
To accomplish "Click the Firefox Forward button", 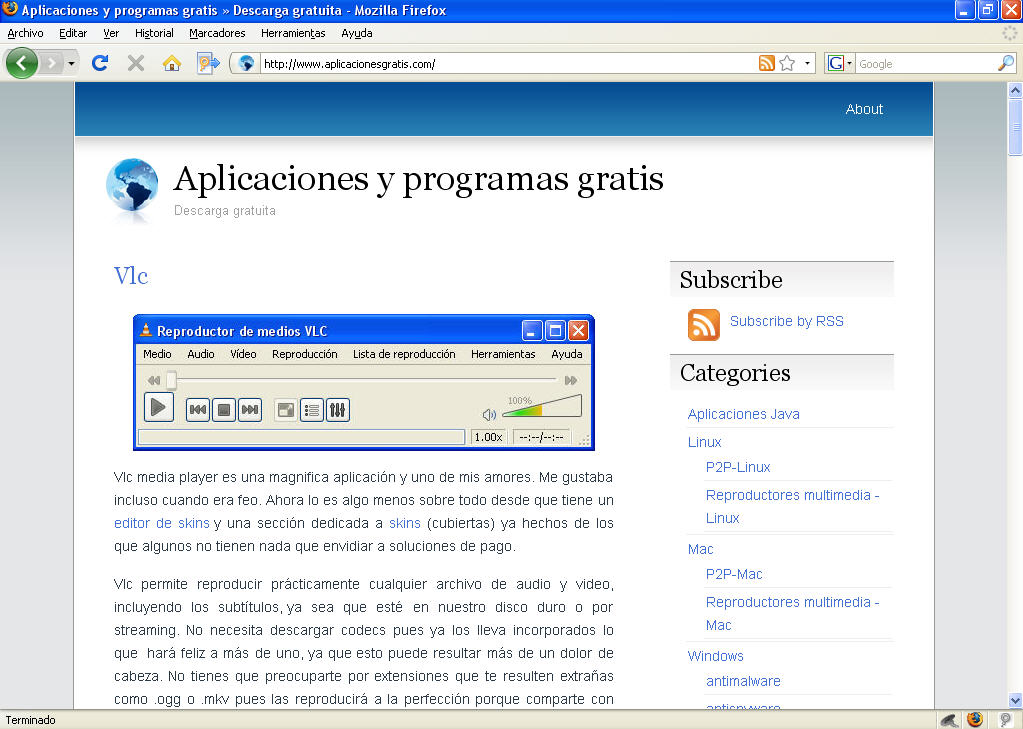I will (x=51, y=63).
